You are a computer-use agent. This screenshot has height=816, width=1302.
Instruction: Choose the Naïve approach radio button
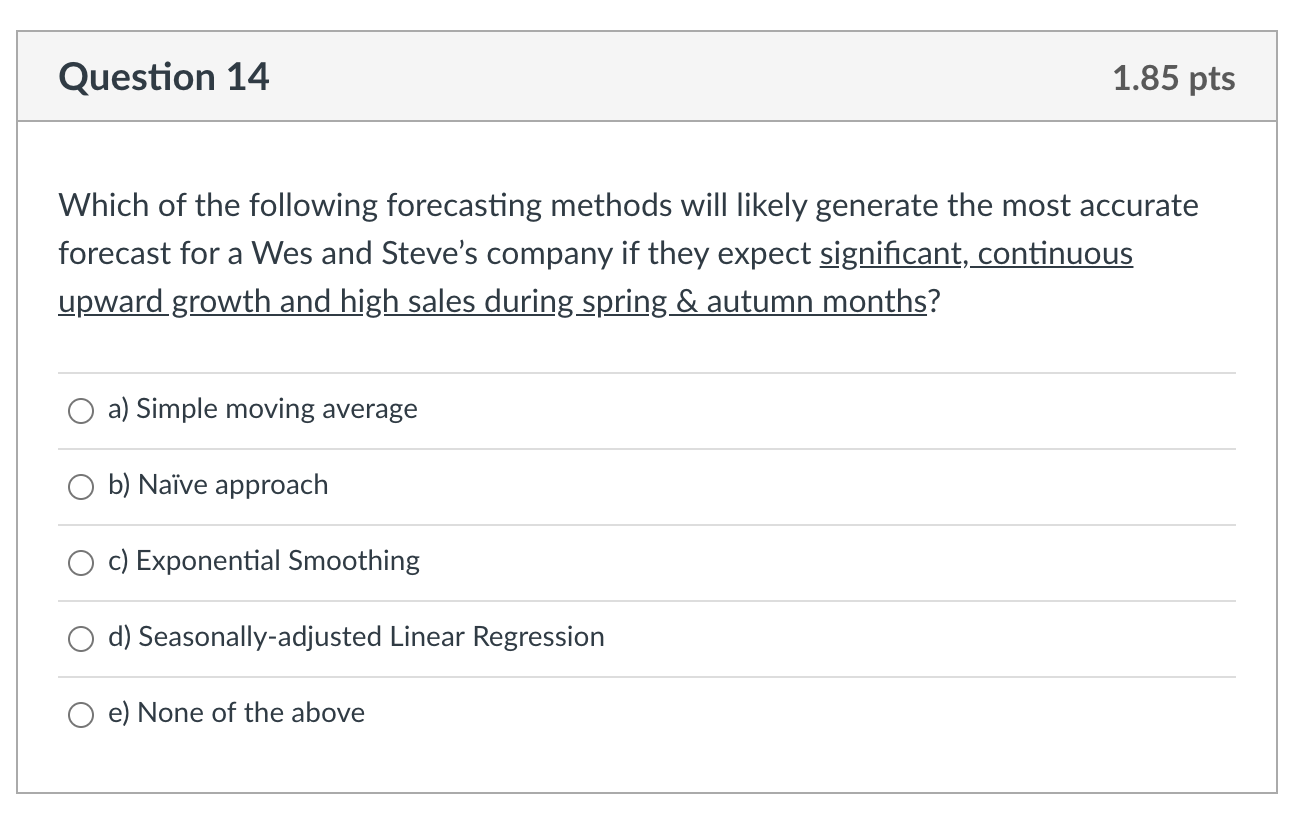[80, 487]
